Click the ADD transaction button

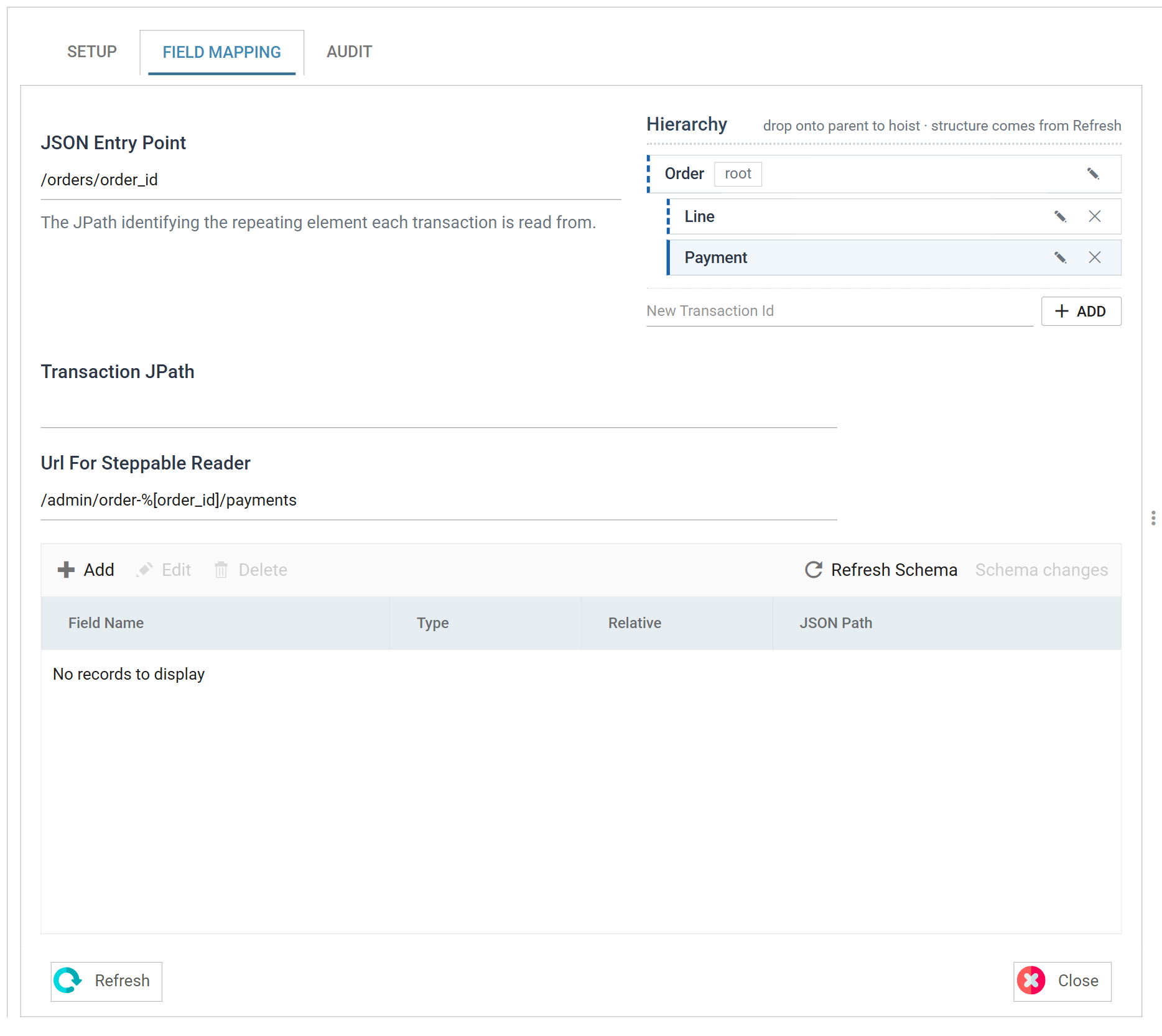(1081, 311)
